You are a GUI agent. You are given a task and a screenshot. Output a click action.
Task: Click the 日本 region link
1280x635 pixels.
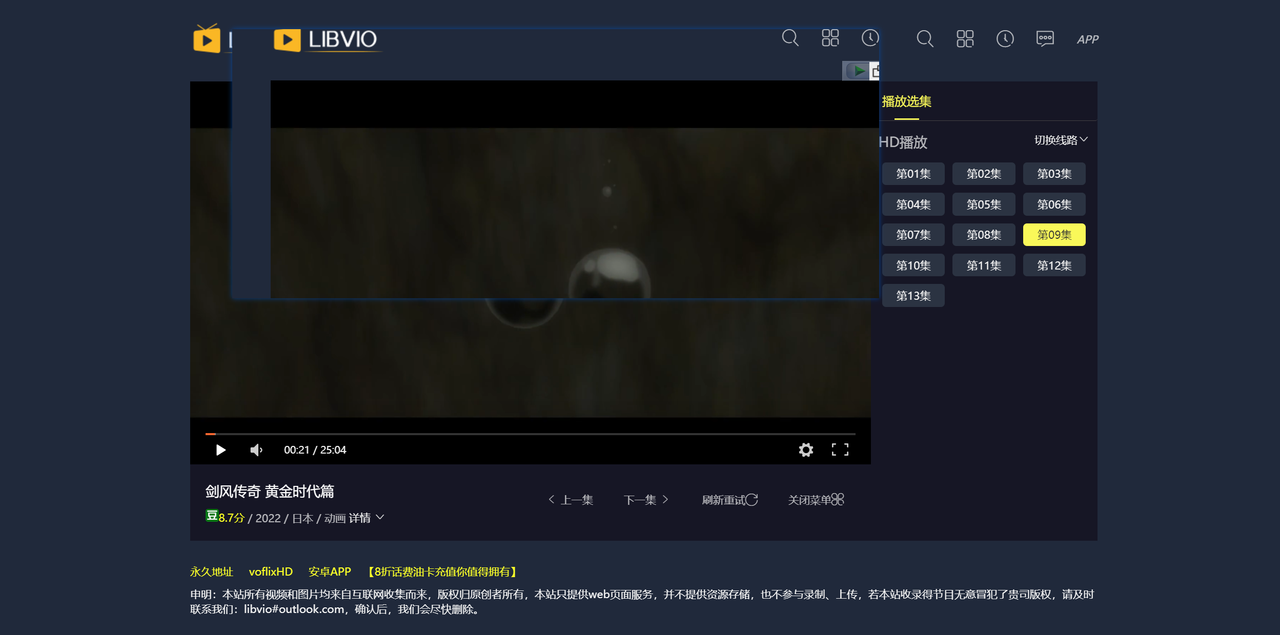pyautogui.click(x=302, y=518)
